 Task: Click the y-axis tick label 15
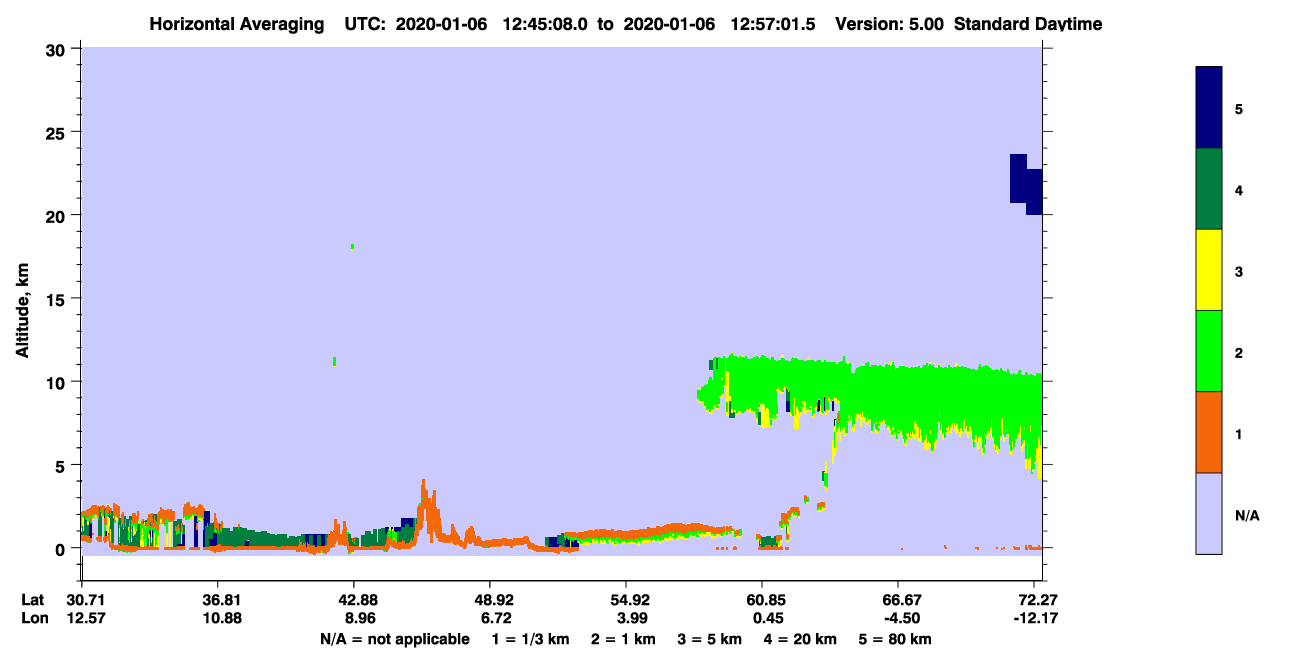click(x=58, y=299)
